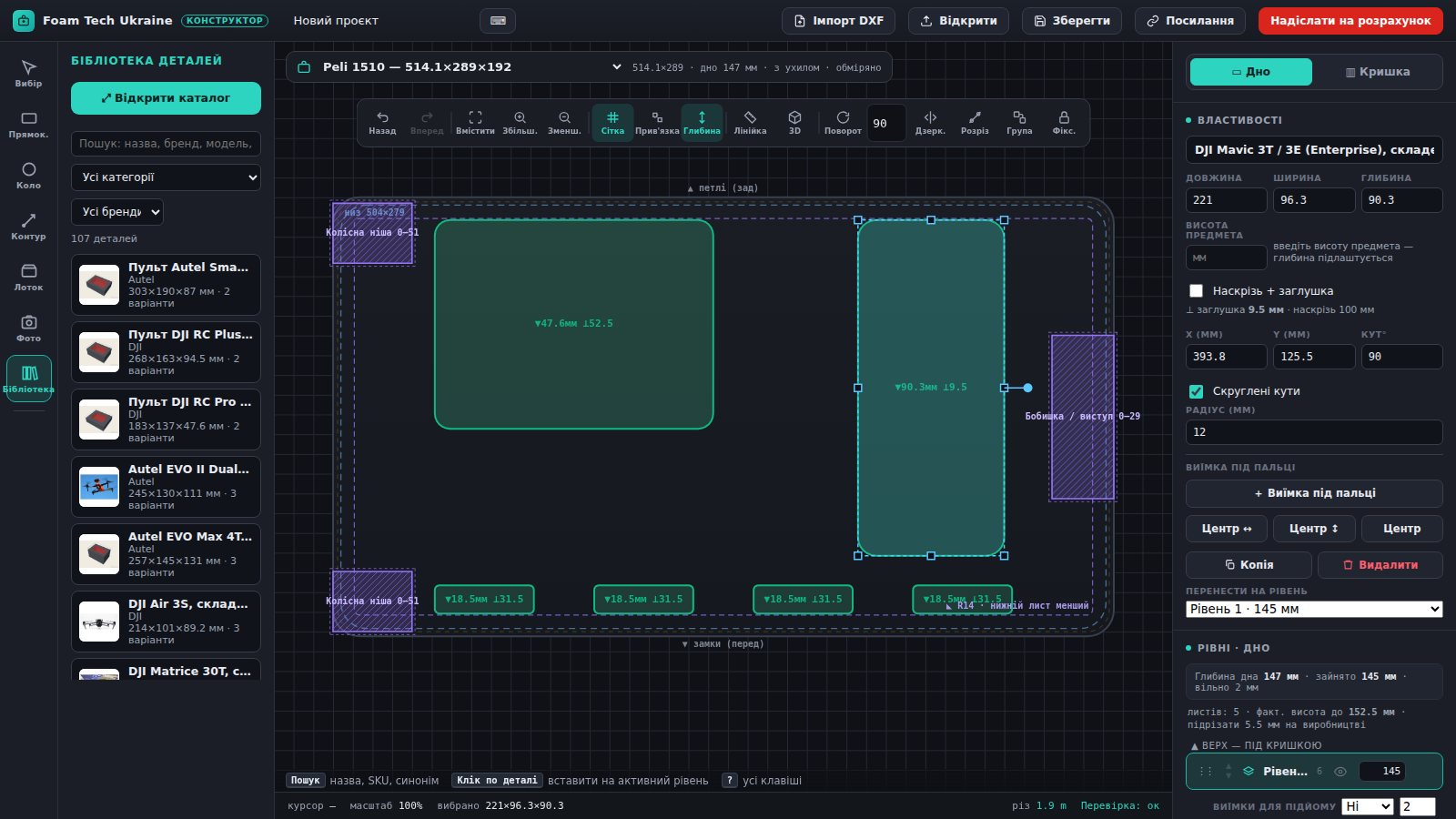Viewport: 1456px width, 819px height.
Task: Add finger notch with Виїмка під пальці
Action: (1314, 493)
